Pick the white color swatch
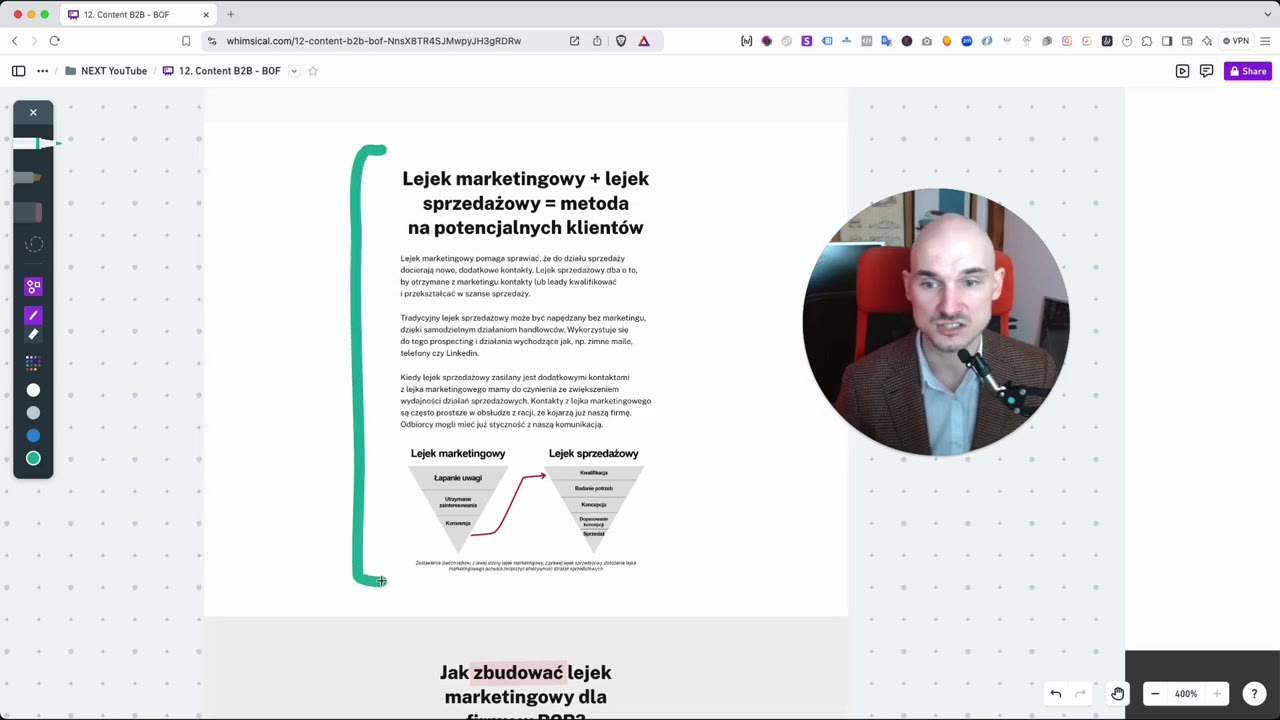 pos(33,390)
